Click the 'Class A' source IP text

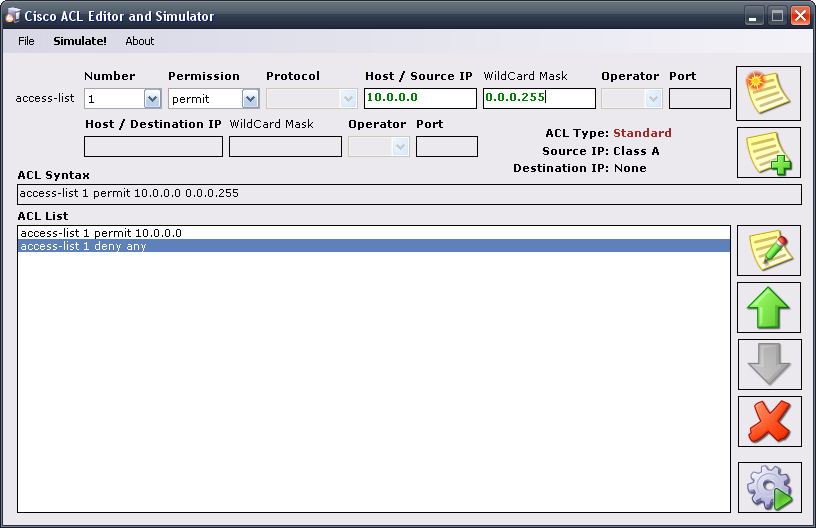pyautogui.click(x=636, y=151)
